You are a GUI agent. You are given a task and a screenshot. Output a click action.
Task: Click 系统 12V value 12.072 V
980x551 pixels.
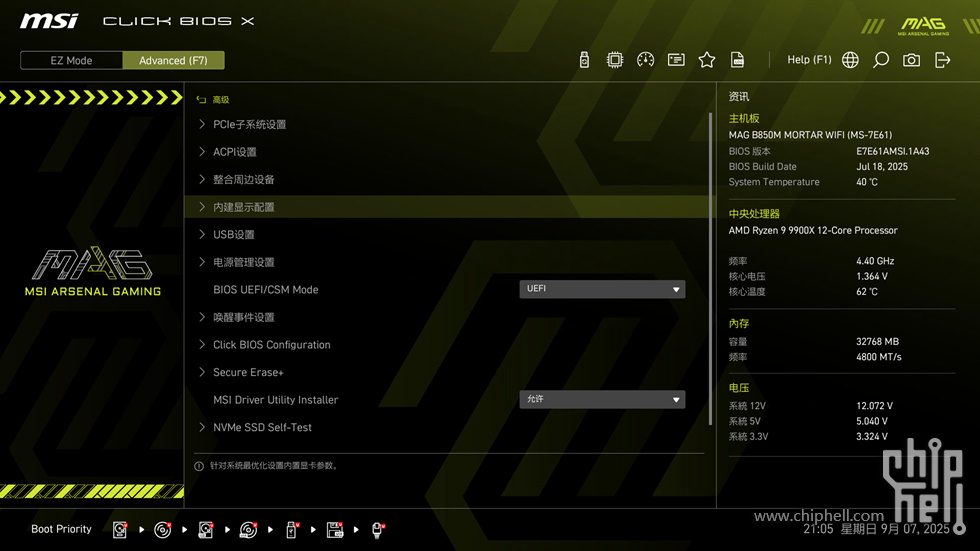[874, 406]
